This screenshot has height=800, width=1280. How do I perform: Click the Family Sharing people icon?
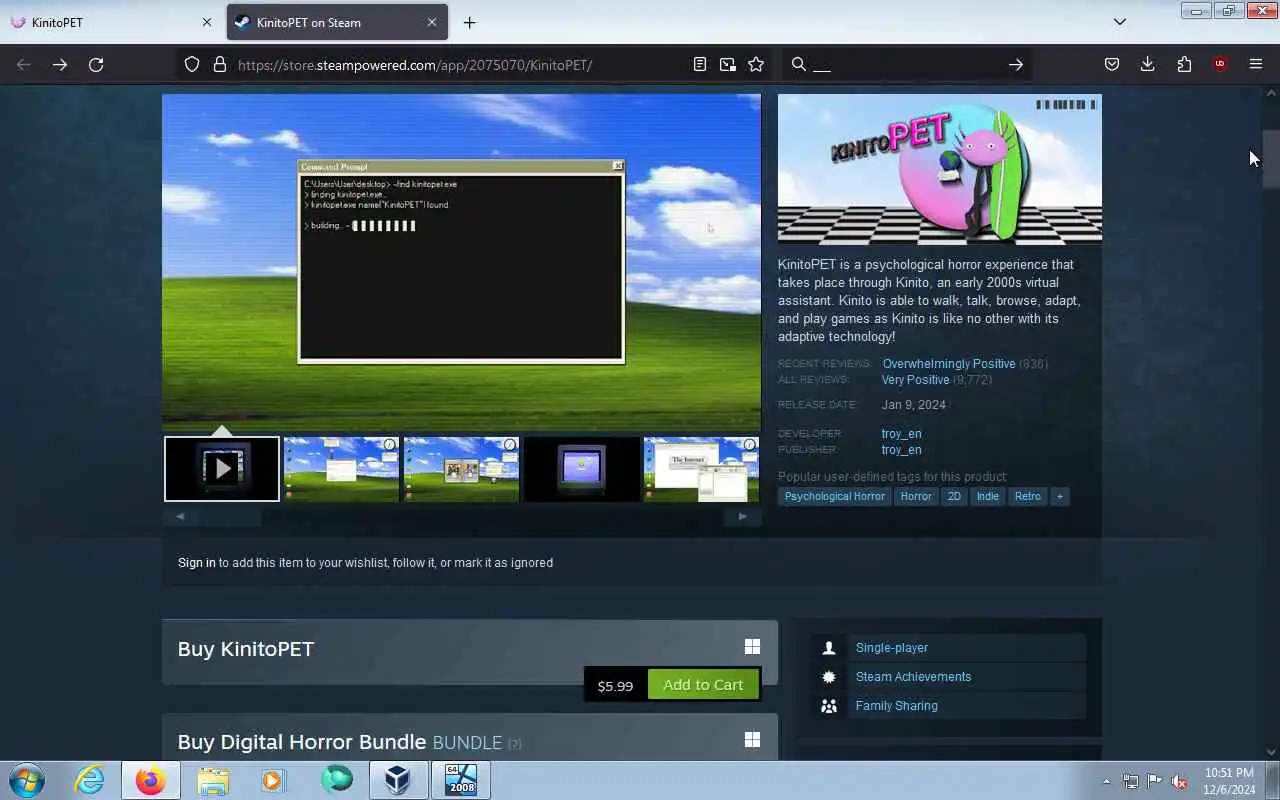point(829,706)
